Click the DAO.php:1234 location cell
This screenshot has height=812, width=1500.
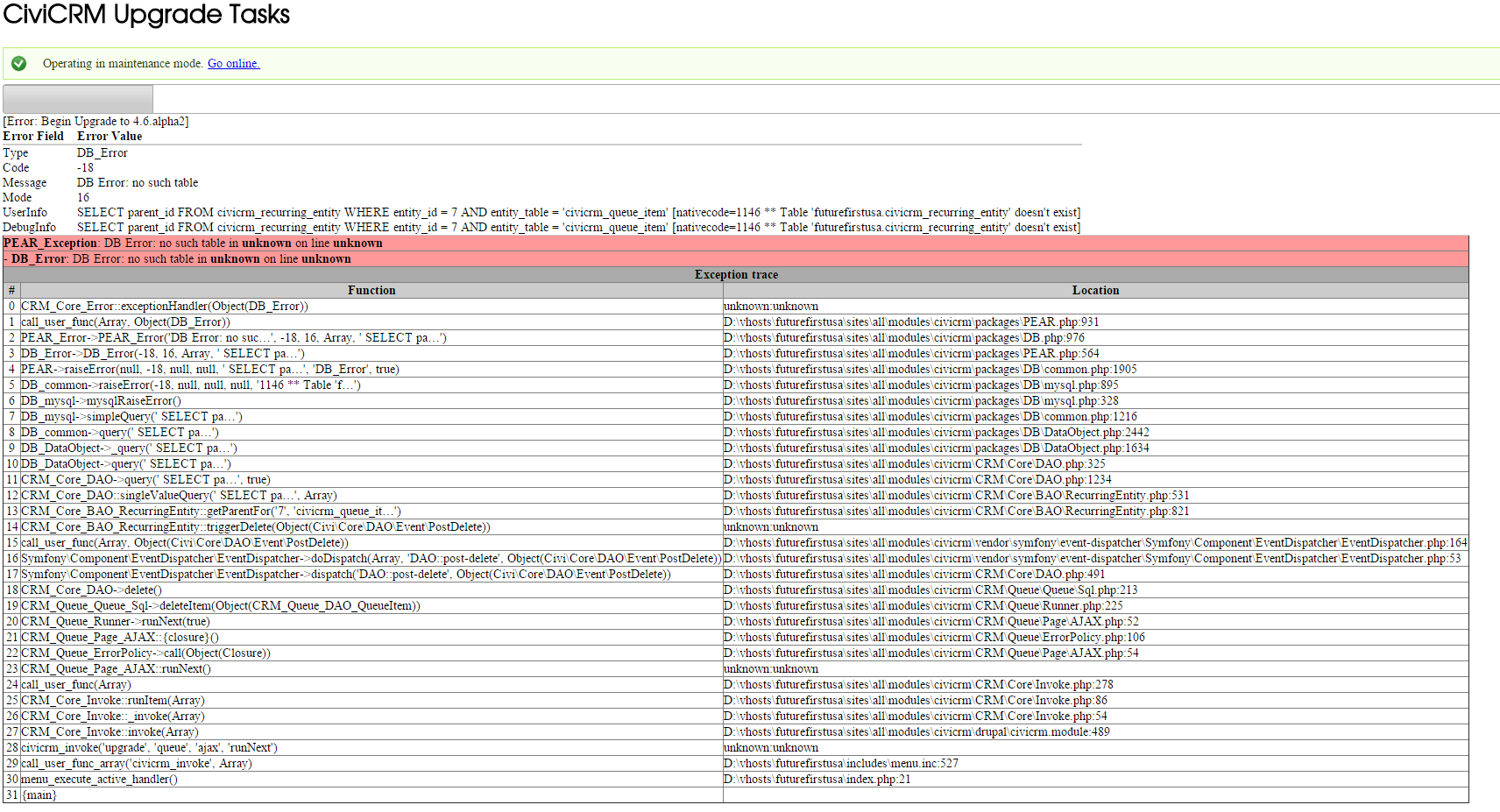pyautogui.click(x=1096, y=480)
